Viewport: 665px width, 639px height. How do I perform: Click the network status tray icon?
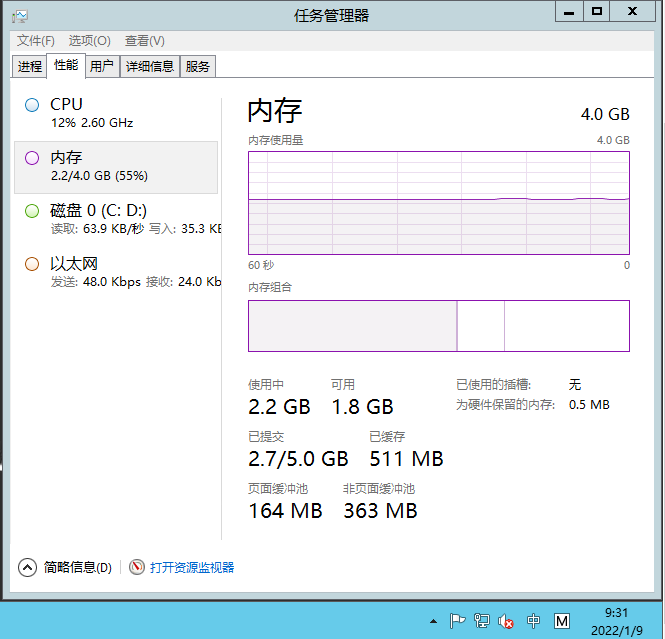pos(482,621)
